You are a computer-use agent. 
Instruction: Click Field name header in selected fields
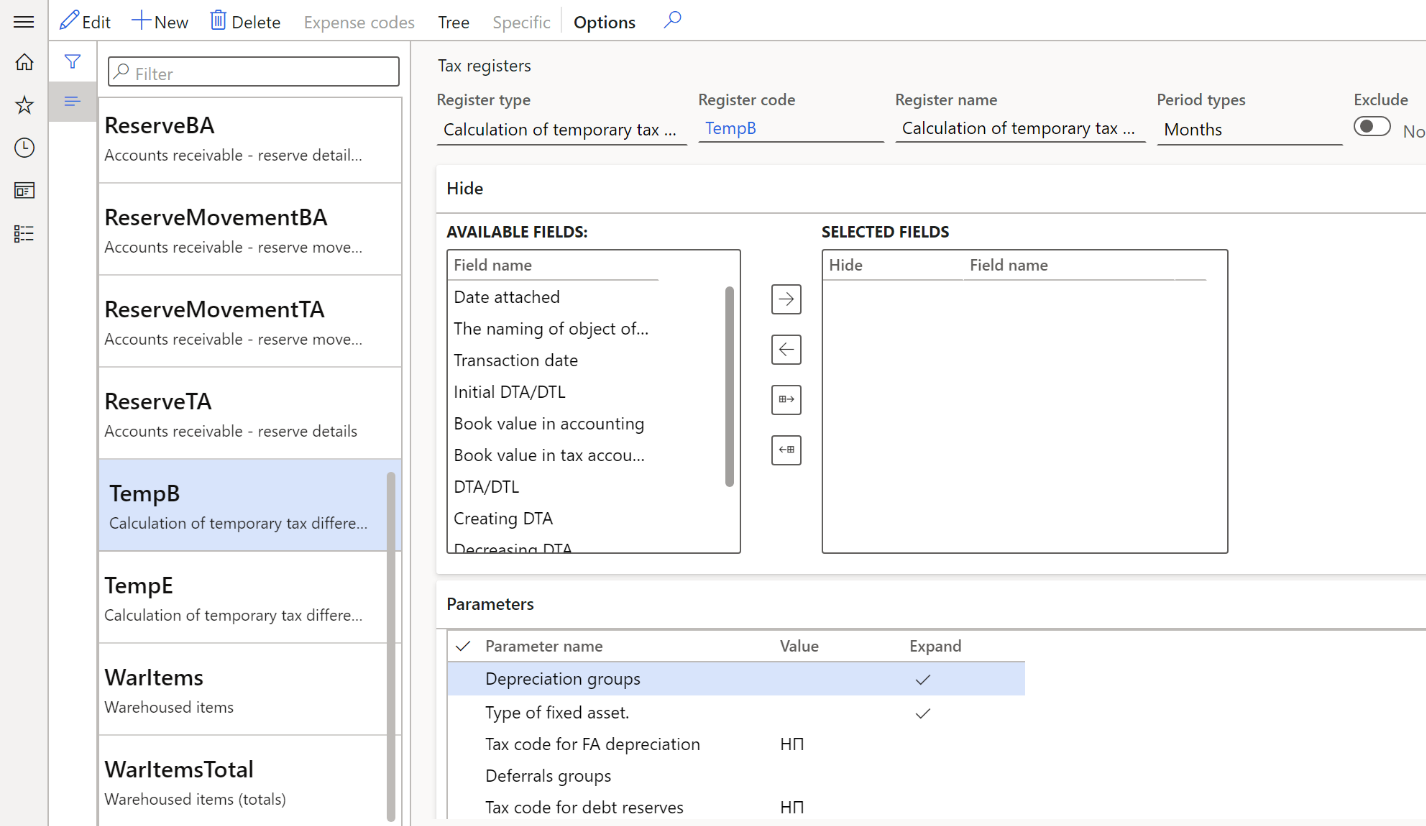click(x=1009, y=265)
